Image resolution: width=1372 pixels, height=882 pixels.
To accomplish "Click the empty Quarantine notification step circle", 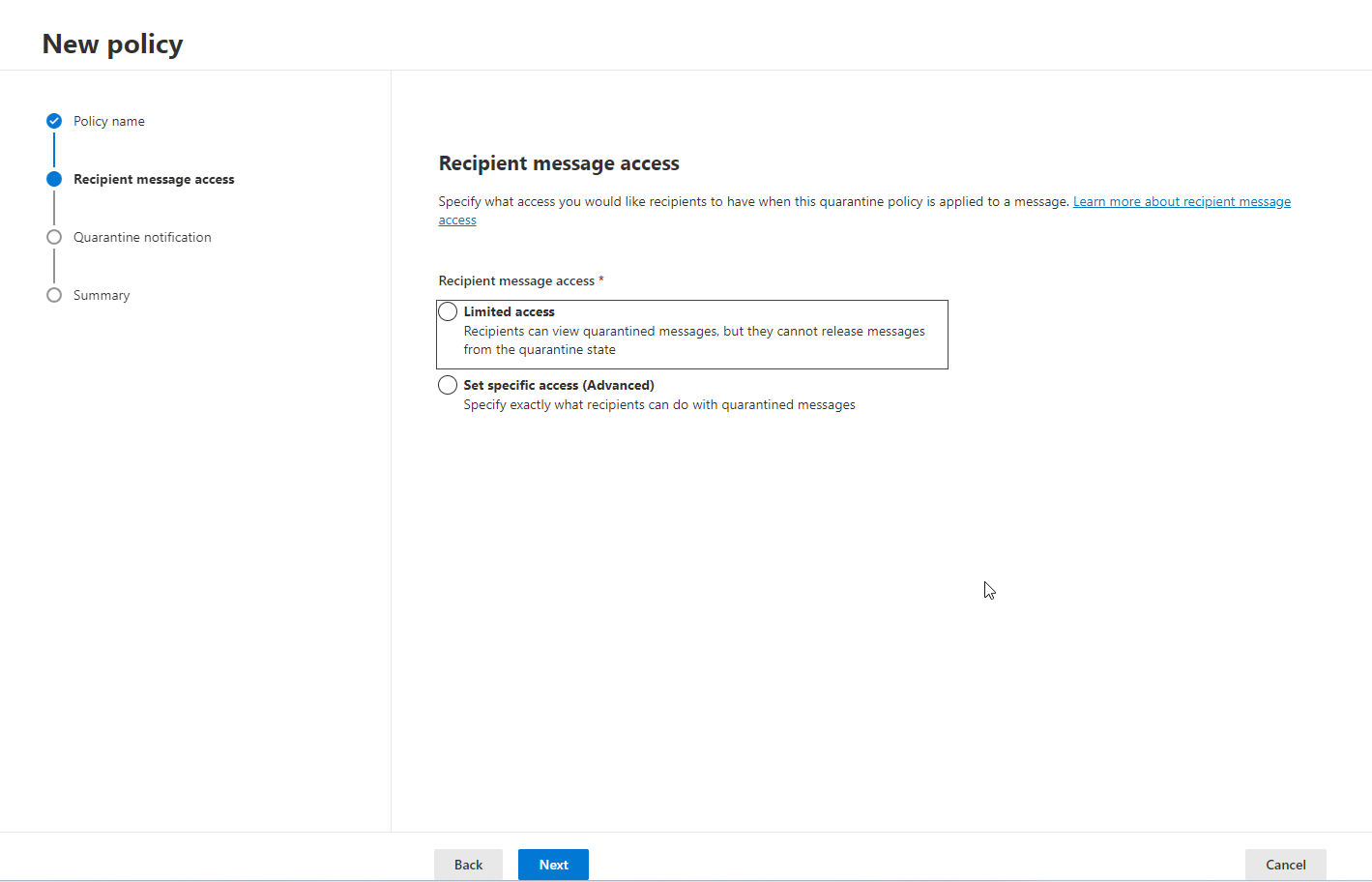I will 54,237.
